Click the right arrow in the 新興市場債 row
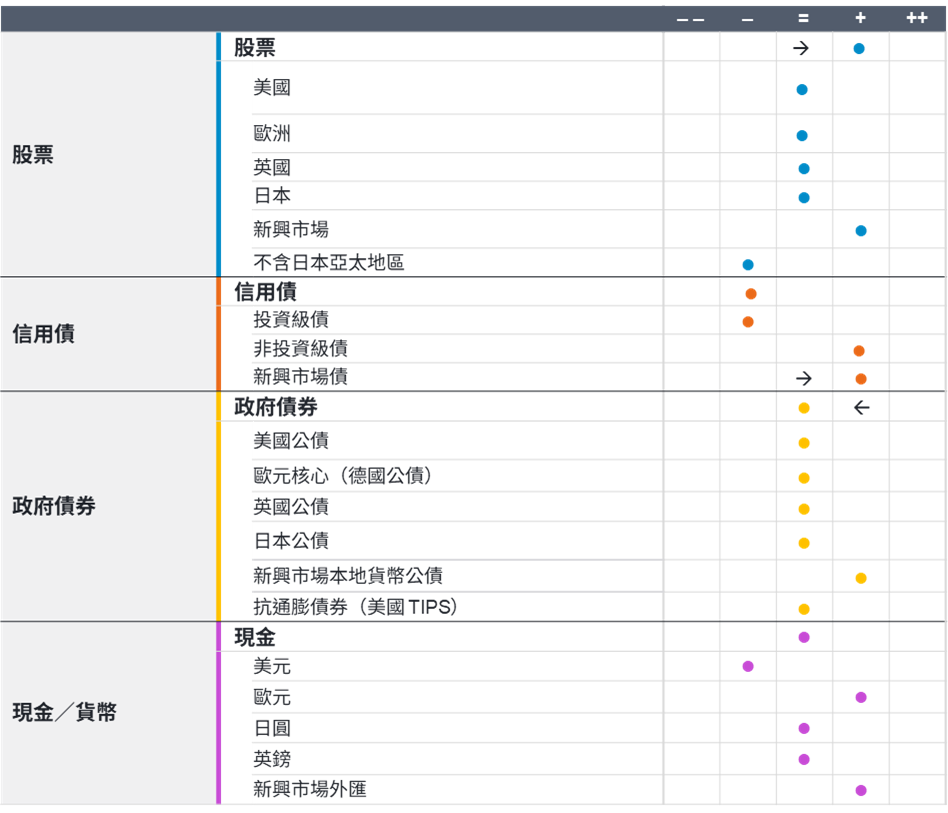This screenshot has height=813, width=948. [803, 379]
